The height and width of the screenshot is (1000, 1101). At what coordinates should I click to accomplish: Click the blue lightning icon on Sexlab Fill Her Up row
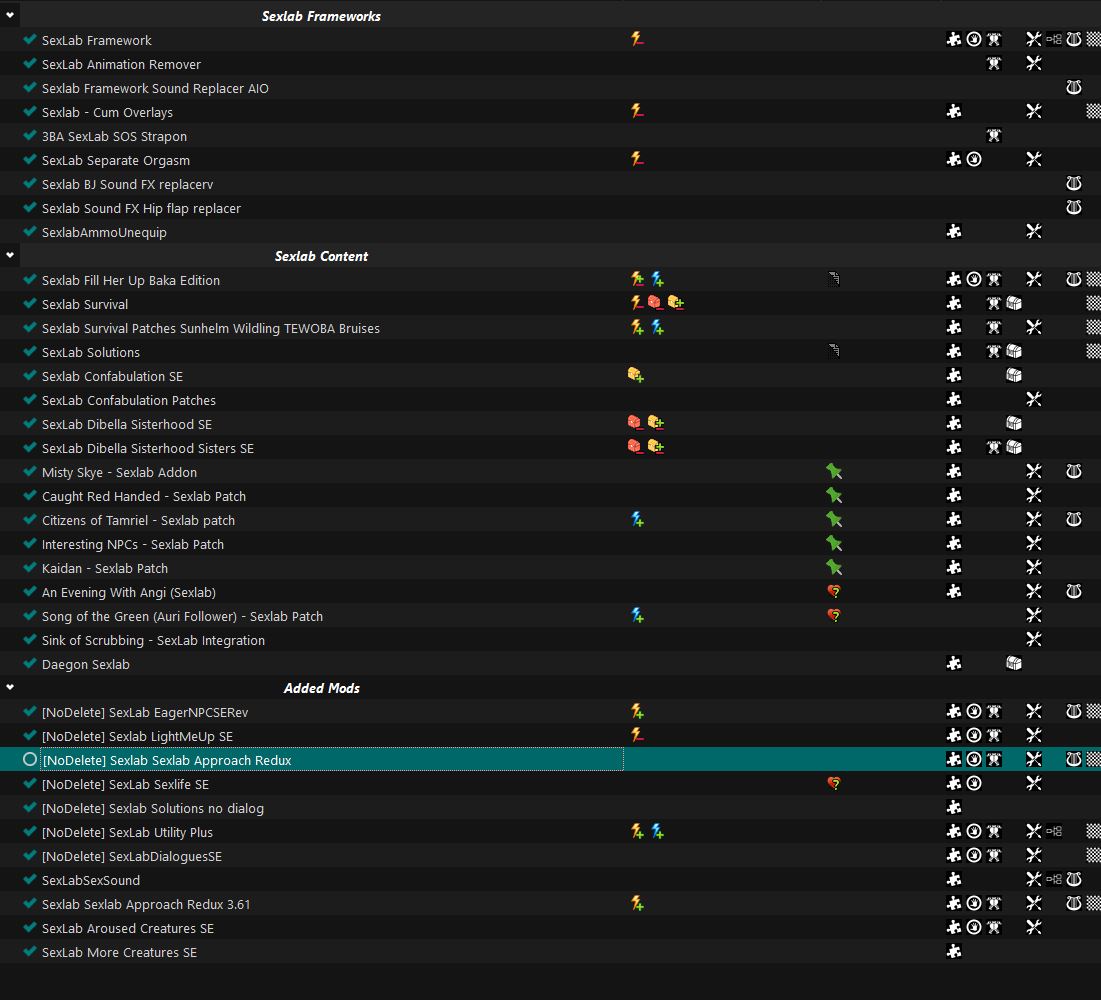pyautogui.click(x=657, y=279)
